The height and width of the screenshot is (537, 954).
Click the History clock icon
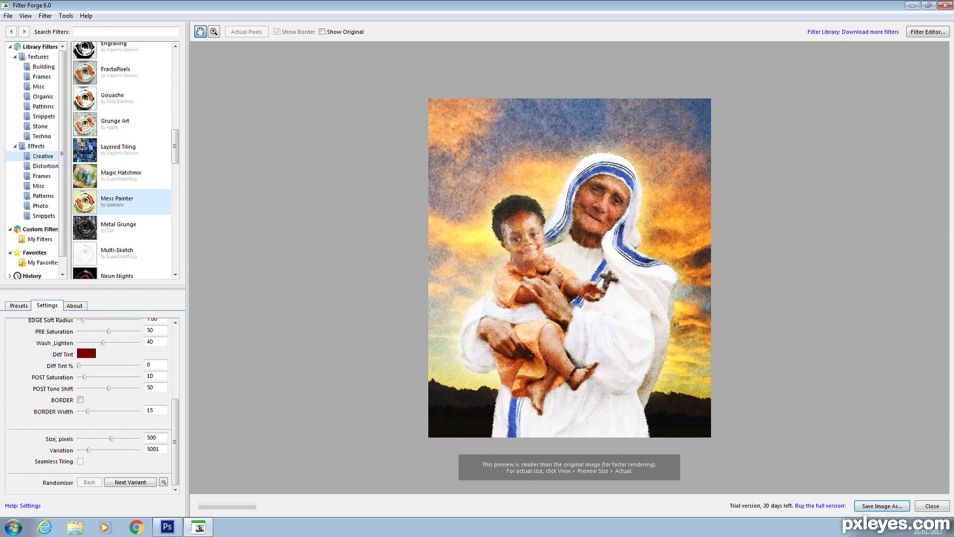(x=17, y=275)
